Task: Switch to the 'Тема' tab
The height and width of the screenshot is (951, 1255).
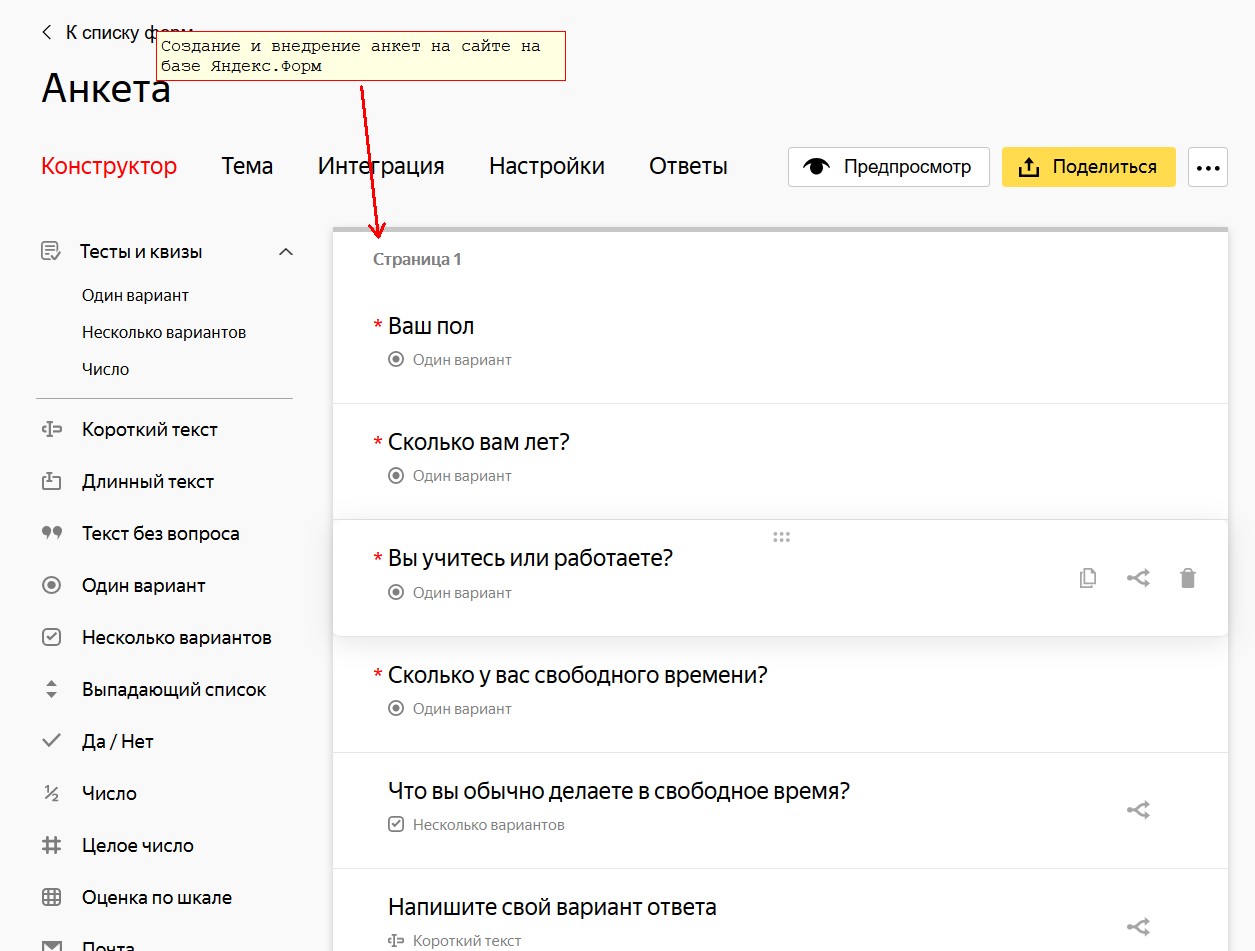Action: 247,167
